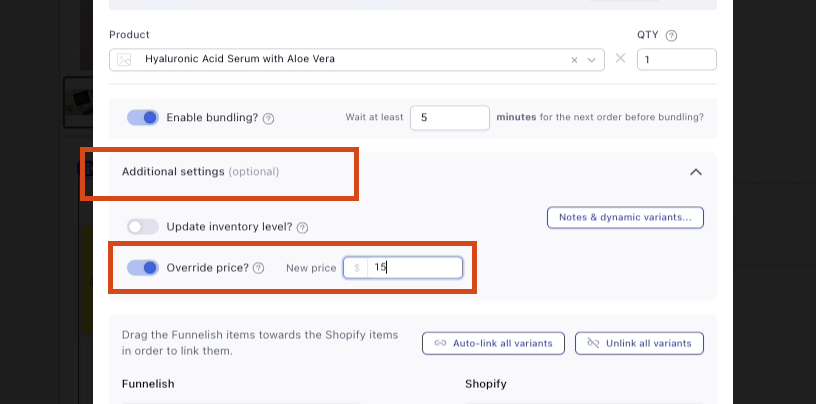Clear the selected product with x icon
The image size is (816, 404).
(574, 60)
